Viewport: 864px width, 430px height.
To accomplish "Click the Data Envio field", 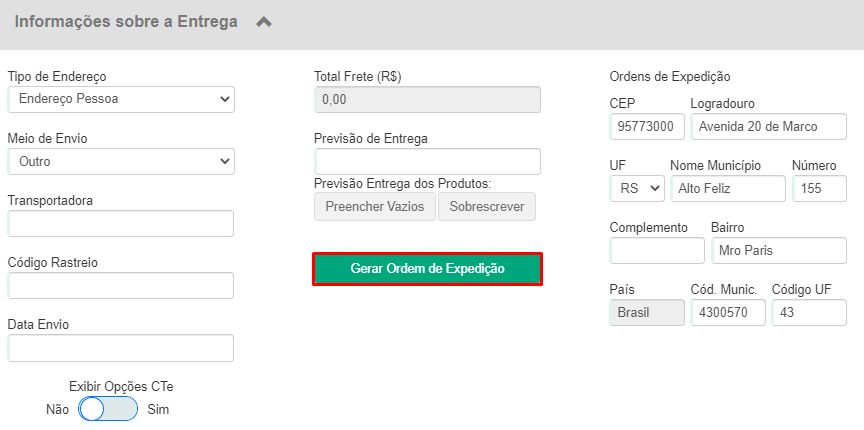I will point(121,348).
